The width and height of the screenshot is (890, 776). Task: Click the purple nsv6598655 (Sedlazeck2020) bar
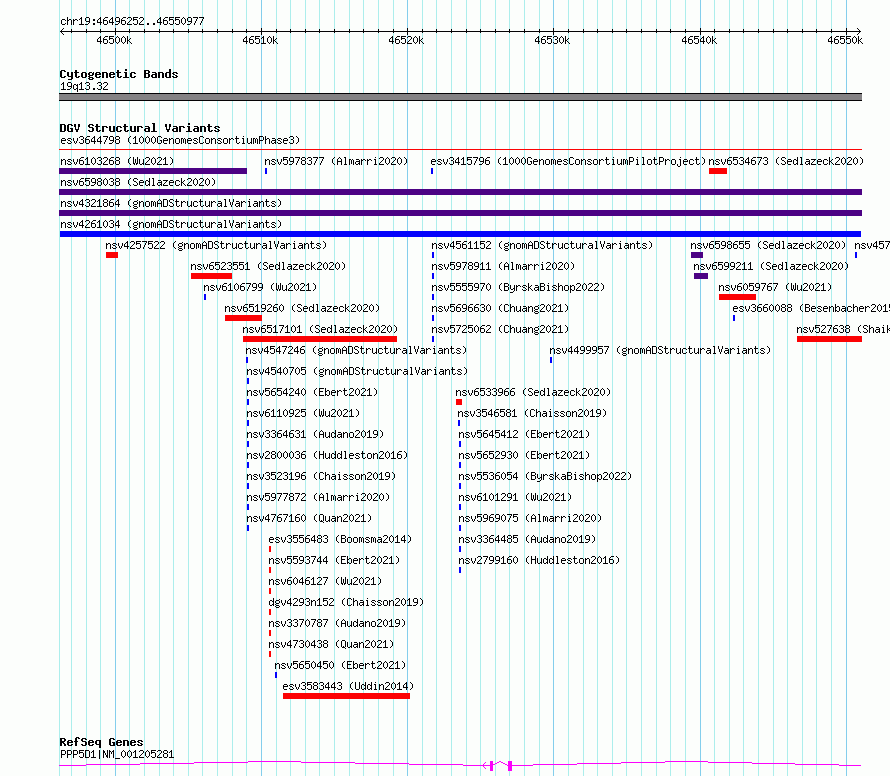(697, 255)
